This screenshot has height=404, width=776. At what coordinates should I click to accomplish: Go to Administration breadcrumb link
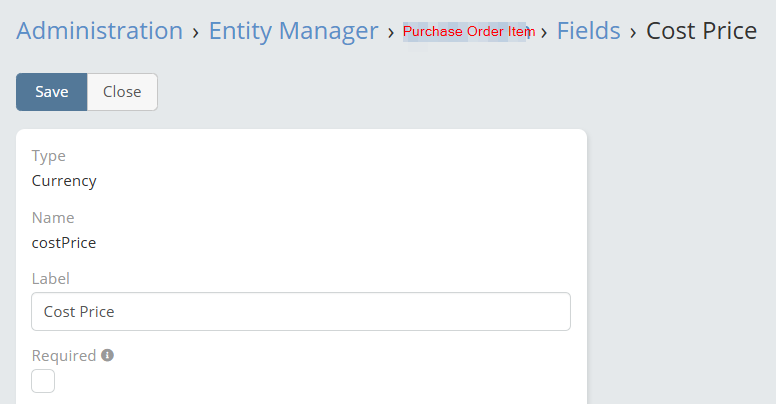[x=99, y=31]
